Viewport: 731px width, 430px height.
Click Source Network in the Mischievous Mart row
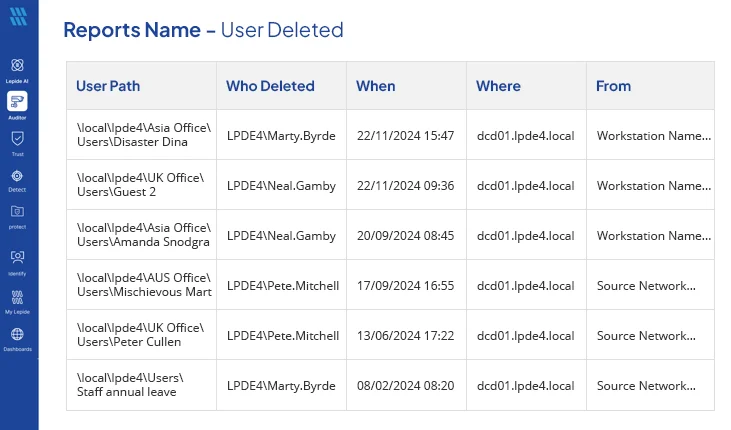646,285
